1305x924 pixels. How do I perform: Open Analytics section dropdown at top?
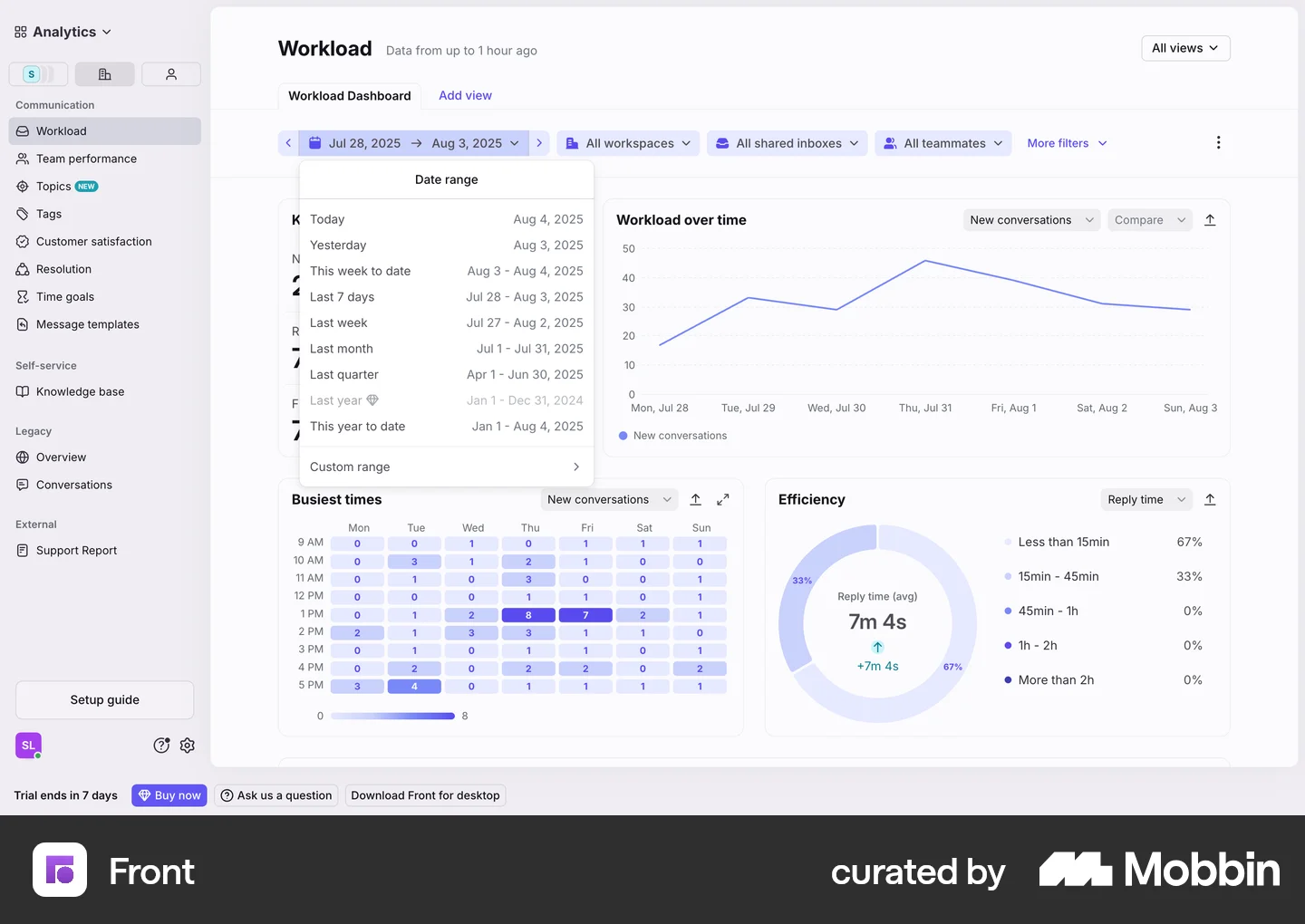coord(63,32)
